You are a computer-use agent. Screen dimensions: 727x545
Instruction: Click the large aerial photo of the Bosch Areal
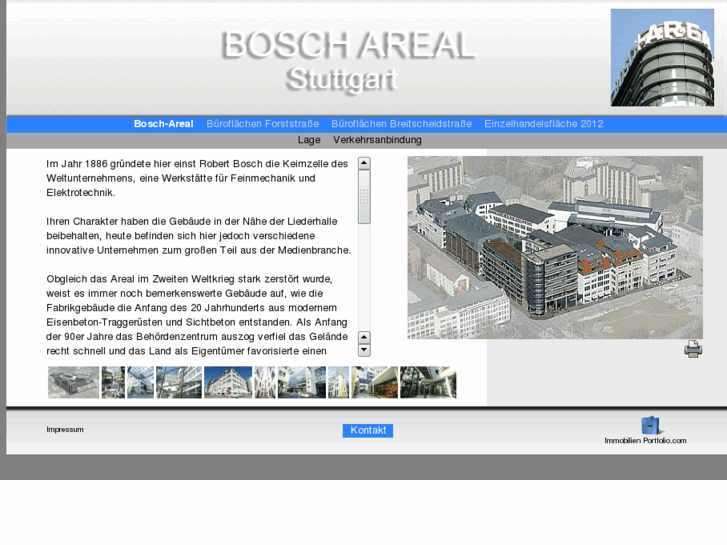(555, 247)
